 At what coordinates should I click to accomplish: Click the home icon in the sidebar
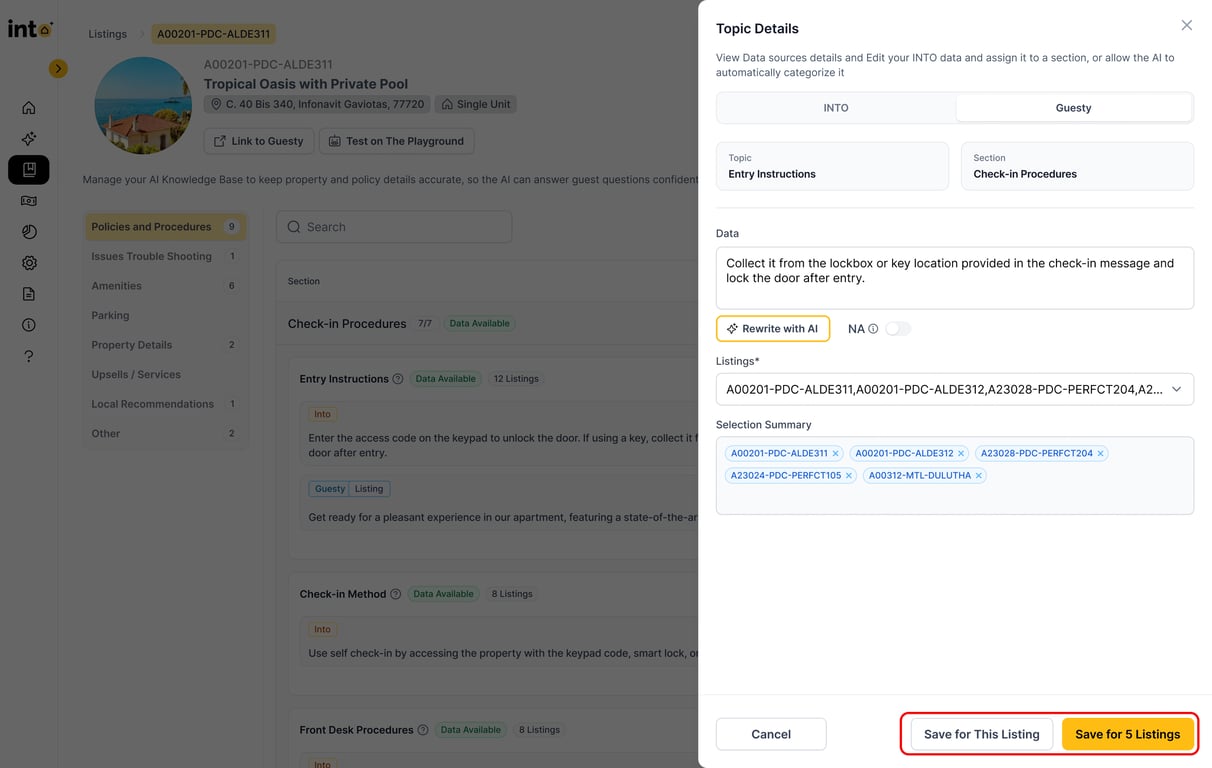pyautogui.click(x=29, y=108)
